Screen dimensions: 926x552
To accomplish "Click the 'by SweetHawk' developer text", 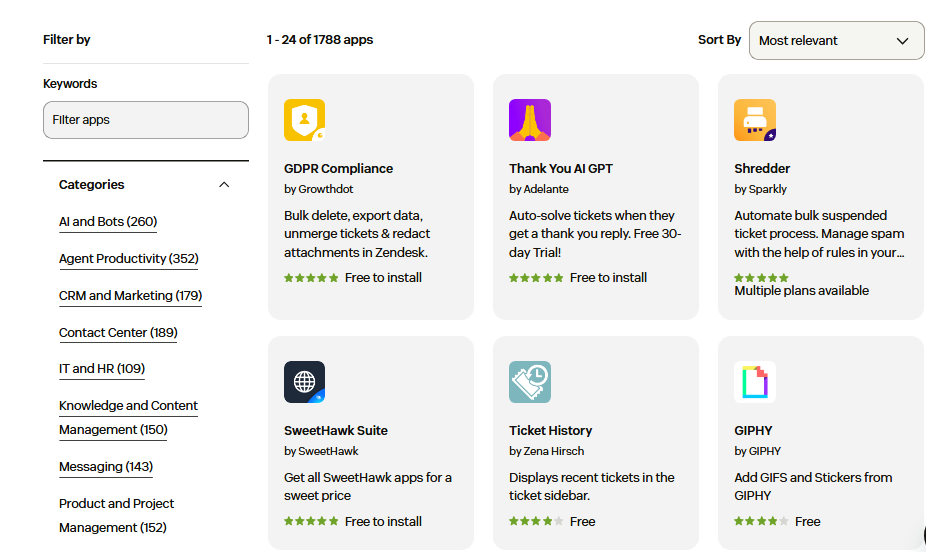I will (321, 452).
